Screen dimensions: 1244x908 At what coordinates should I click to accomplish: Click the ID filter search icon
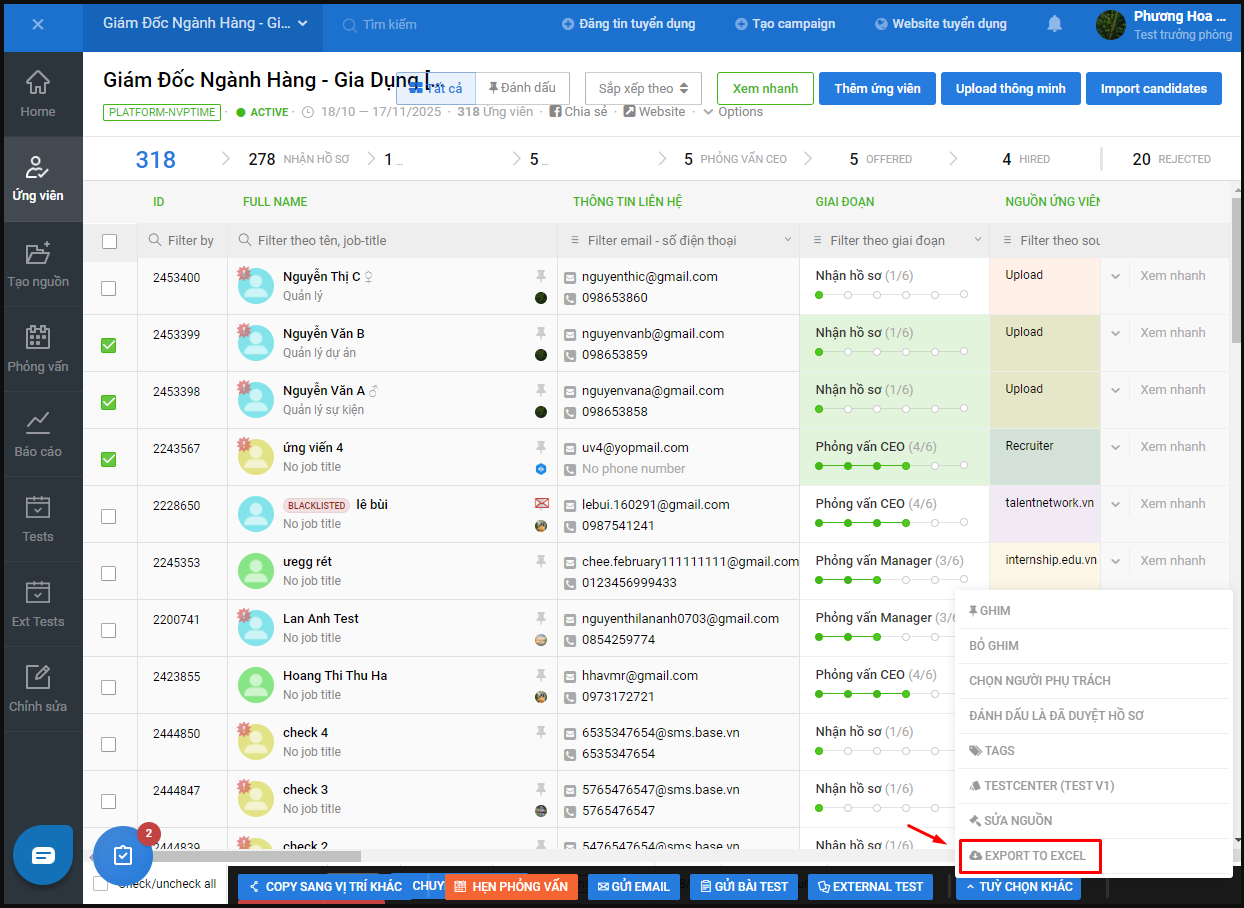click(x=155, y=240)
